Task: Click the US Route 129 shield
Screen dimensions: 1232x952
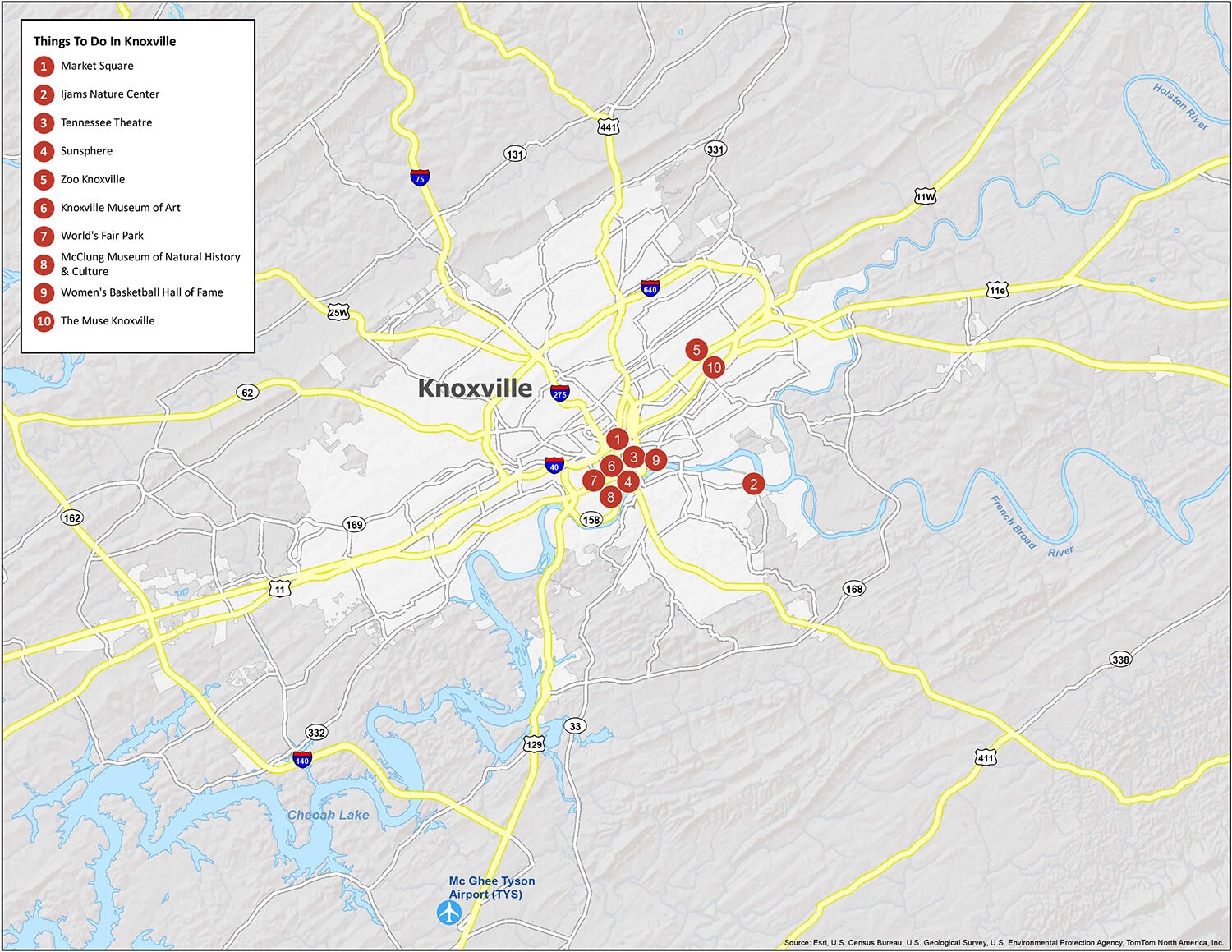Action: click(x=534, y=744)
